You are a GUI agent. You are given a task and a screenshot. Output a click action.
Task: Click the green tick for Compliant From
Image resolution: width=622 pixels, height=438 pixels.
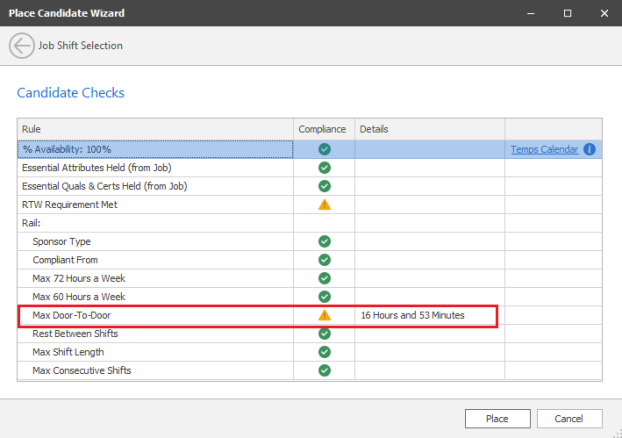pos(324,260)
